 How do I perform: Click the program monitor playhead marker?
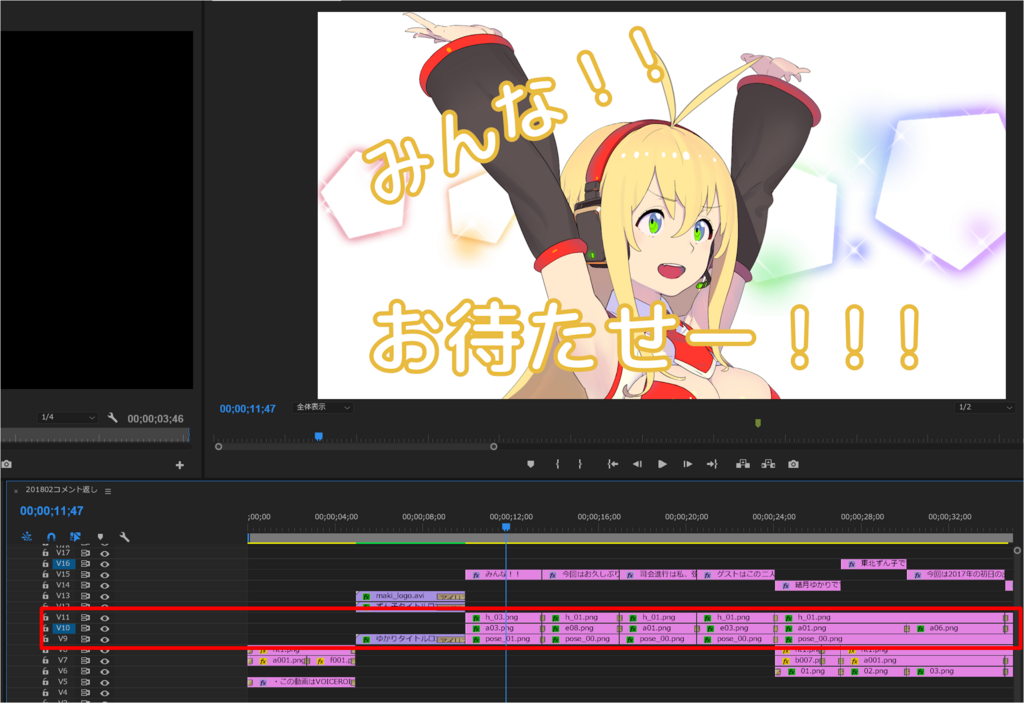[x=319, y=436]
